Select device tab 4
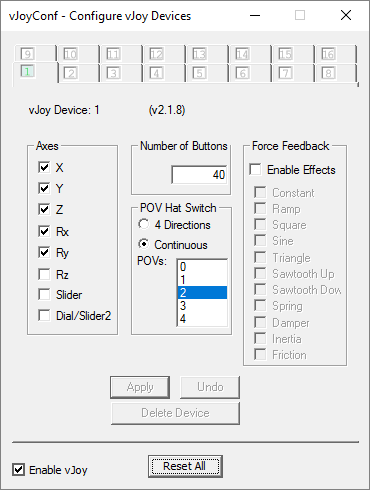The height and width of the screenshot is (490, 370). 164,73
